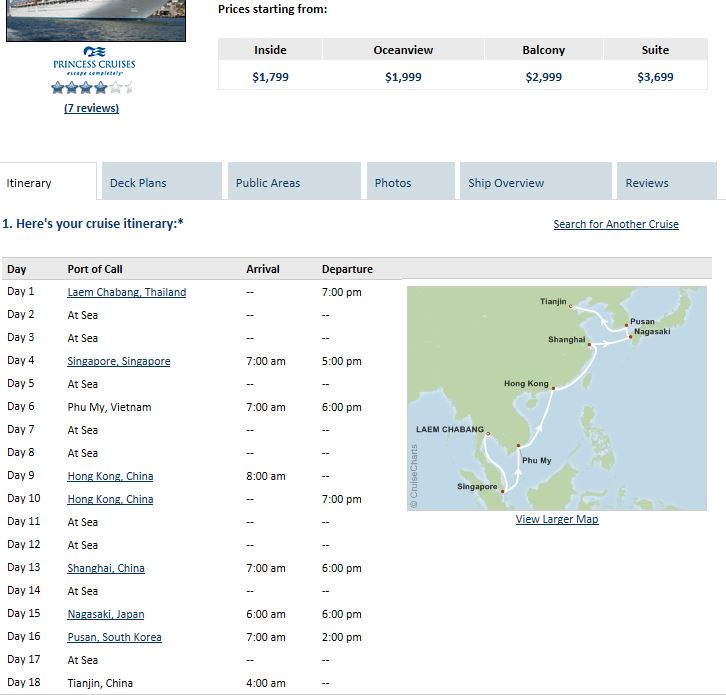Click the Balcony price $2,999
This screenshot has height=695, width=726.
point(544,77)
